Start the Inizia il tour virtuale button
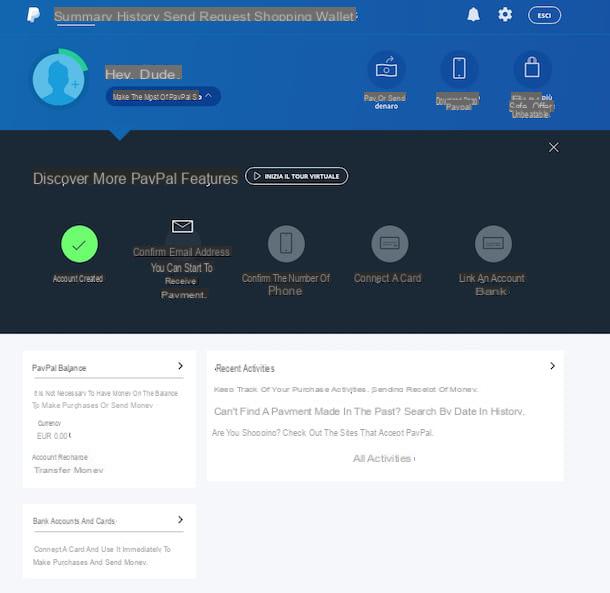Image resolution: width=610 pixels, height=593 pixels. click(x=296, y=176)
